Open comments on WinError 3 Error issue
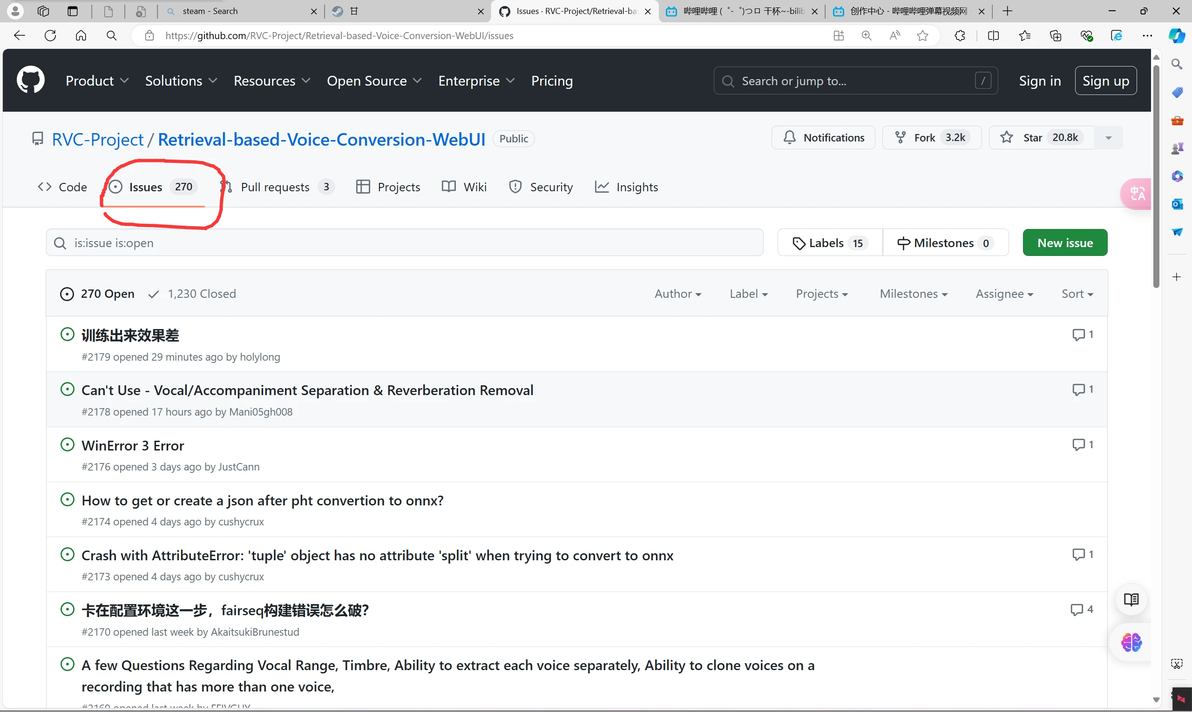The width and height of the screenshot is (1192, 712). 1082,444
